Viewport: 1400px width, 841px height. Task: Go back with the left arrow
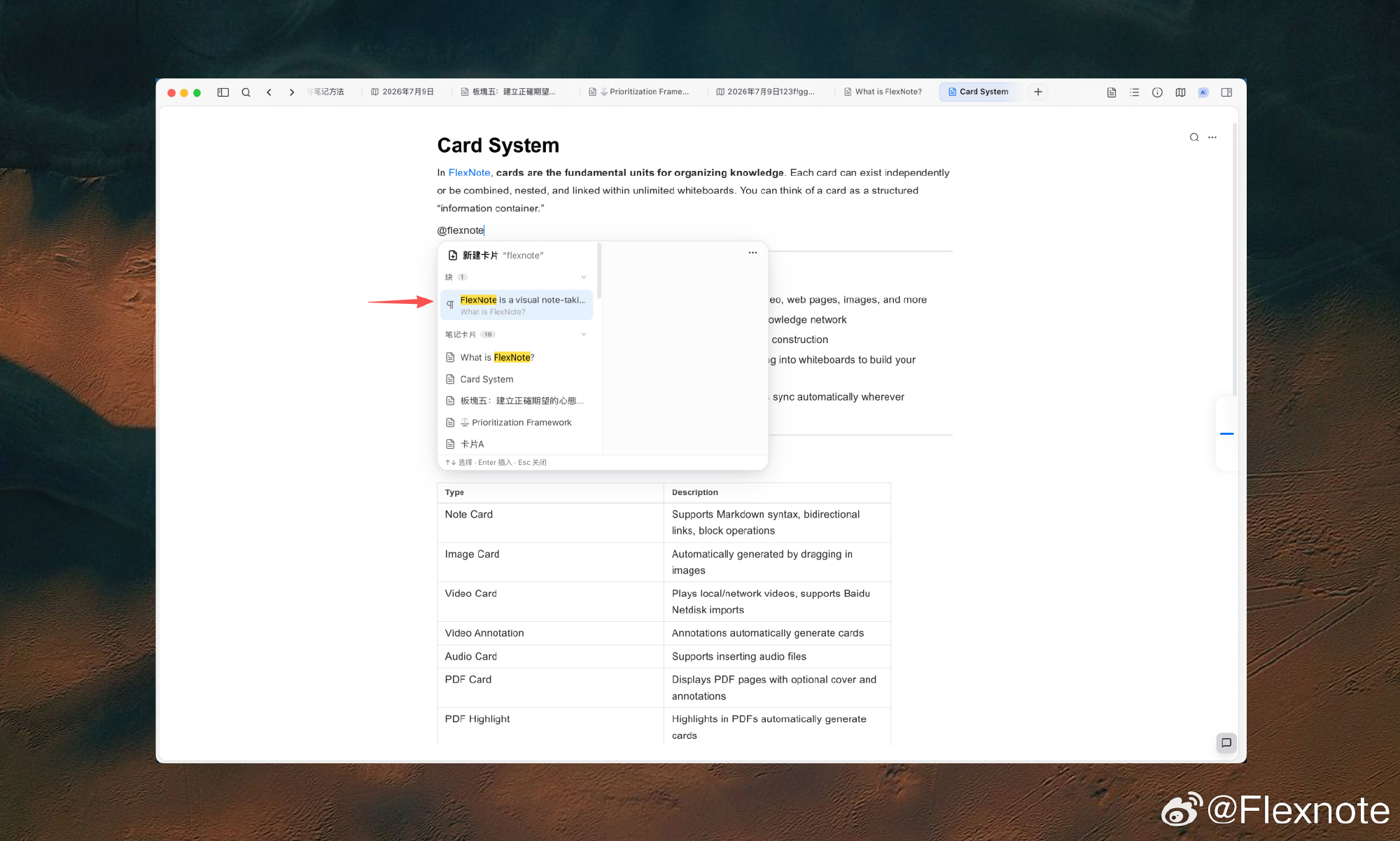pos(269,92)
